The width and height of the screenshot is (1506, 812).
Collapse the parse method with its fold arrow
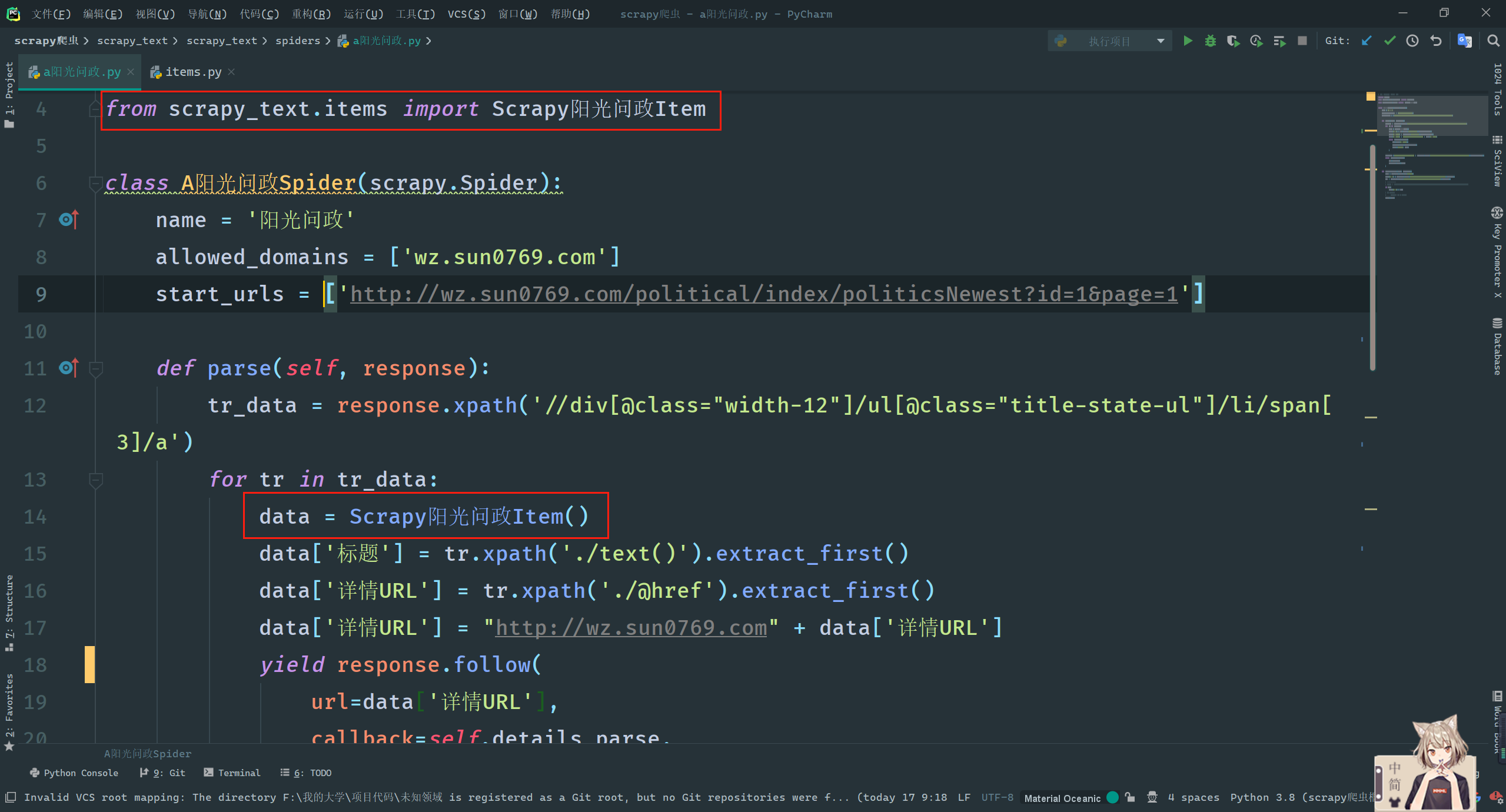[x=95, y=369]
